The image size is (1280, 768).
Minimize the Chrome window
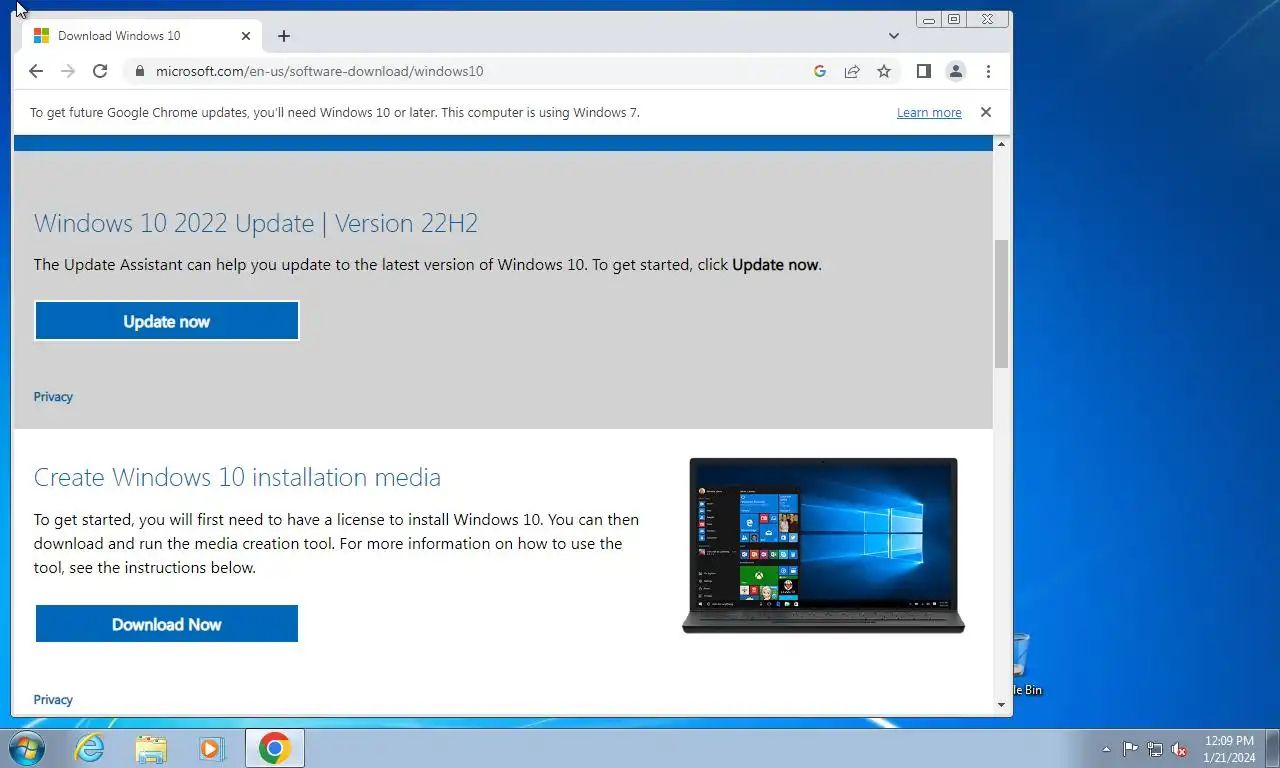[x=929, y=19]
